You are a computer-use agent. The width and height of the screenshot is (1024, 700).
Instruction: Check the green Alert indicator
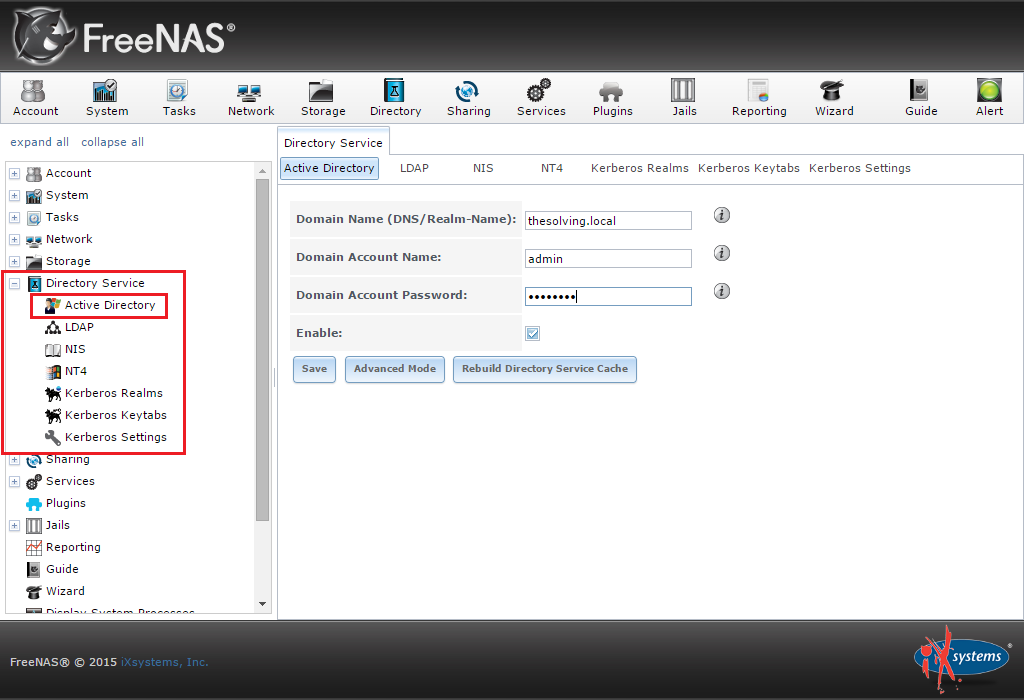point(989,98)
